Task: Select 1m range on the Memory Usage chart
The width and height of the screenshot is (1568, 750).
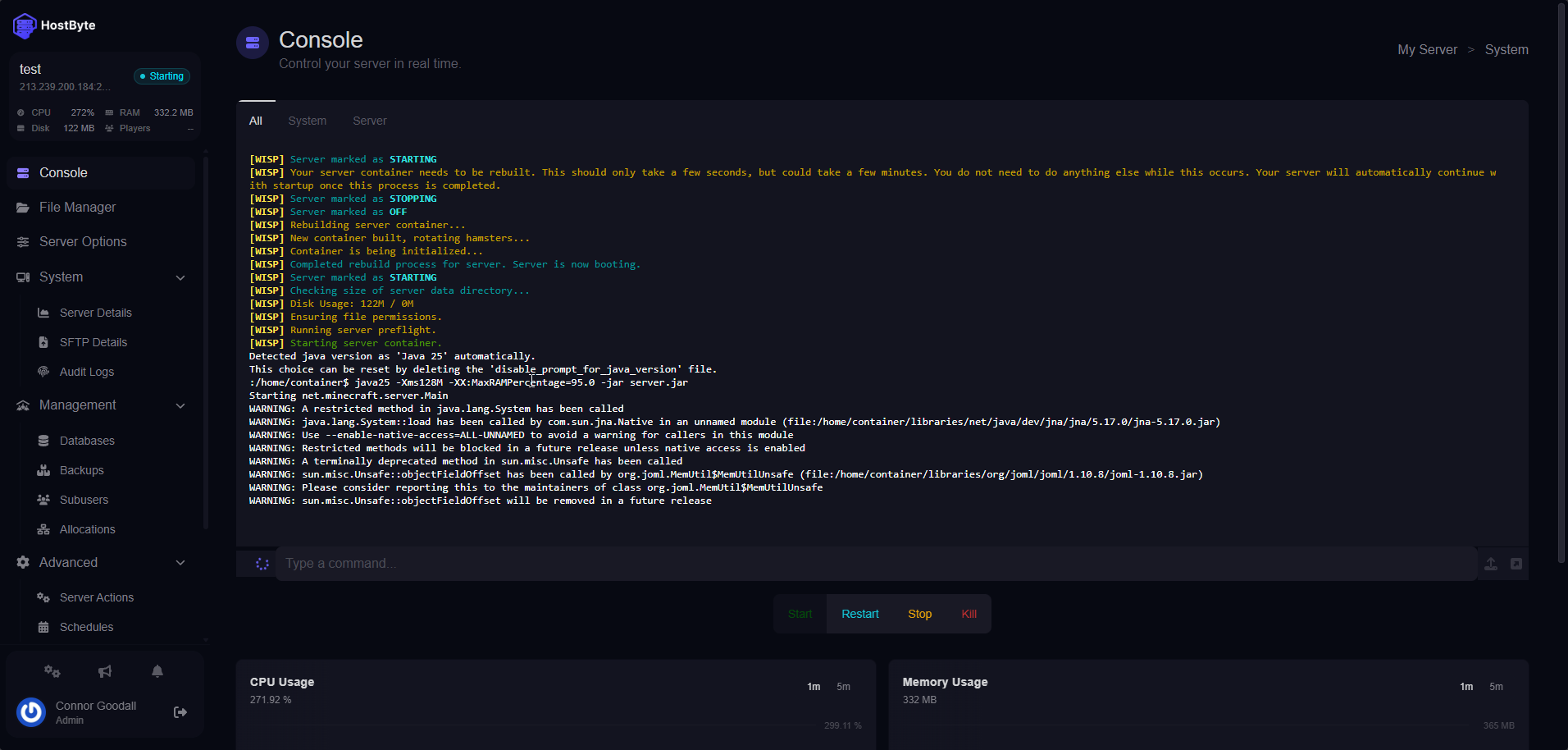Action: (1466, 687)
